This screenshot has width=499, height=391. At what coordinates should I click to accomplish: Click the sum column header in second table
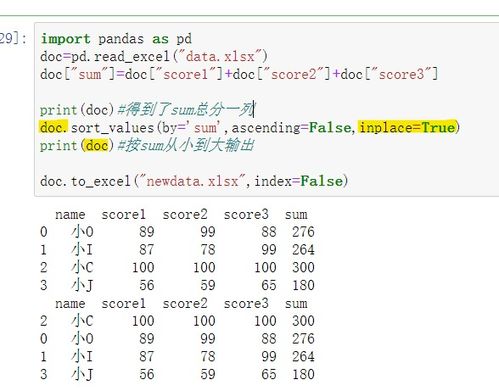click(x=296, y=303)
